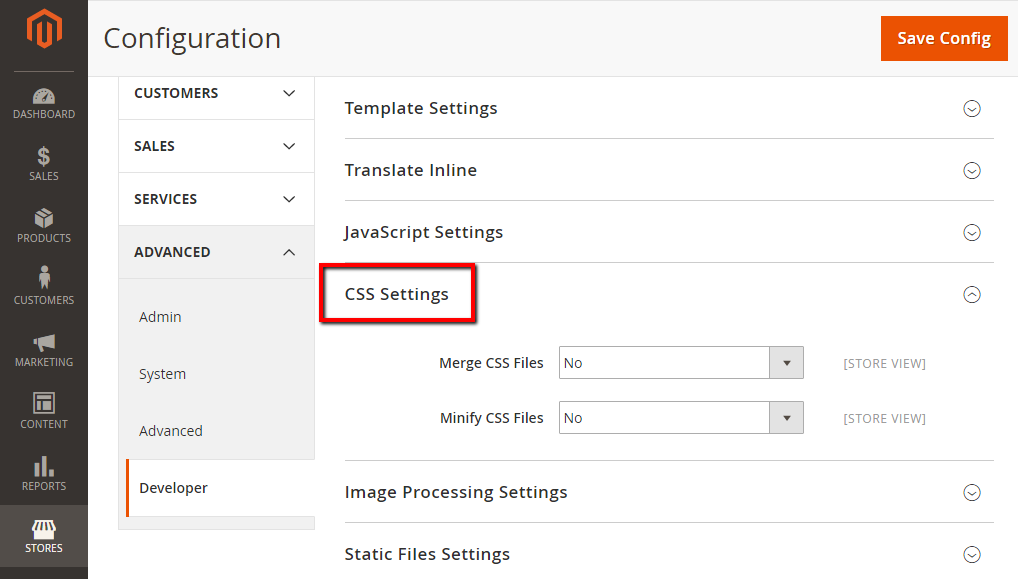
Task: Expand the Customers configuration group
Action: tap(215, 93)
